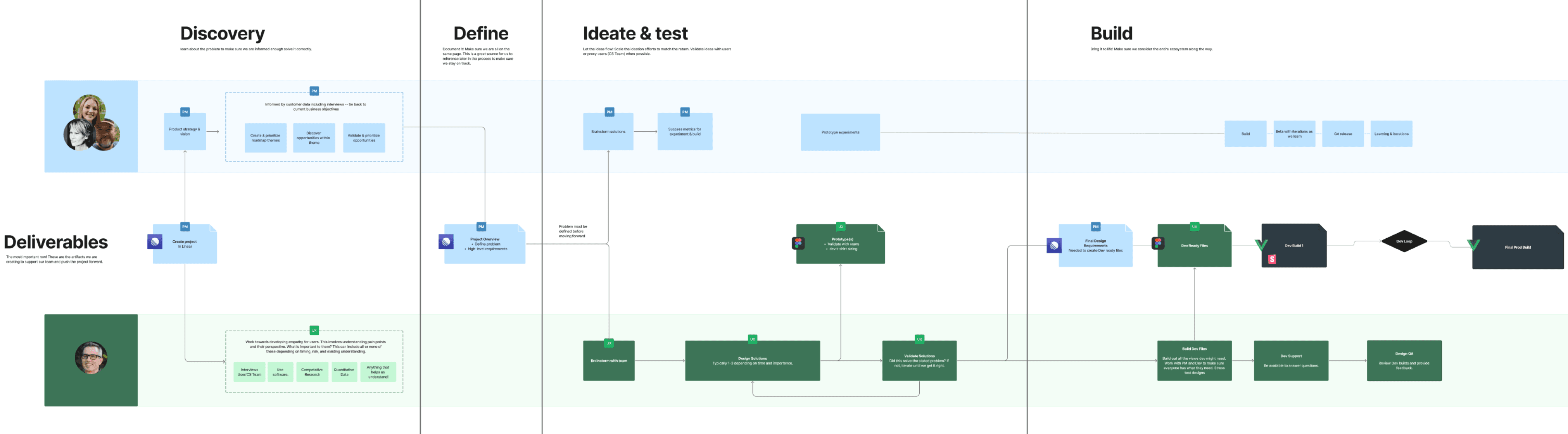Select the QA release card

click(x=1343, y=134)
